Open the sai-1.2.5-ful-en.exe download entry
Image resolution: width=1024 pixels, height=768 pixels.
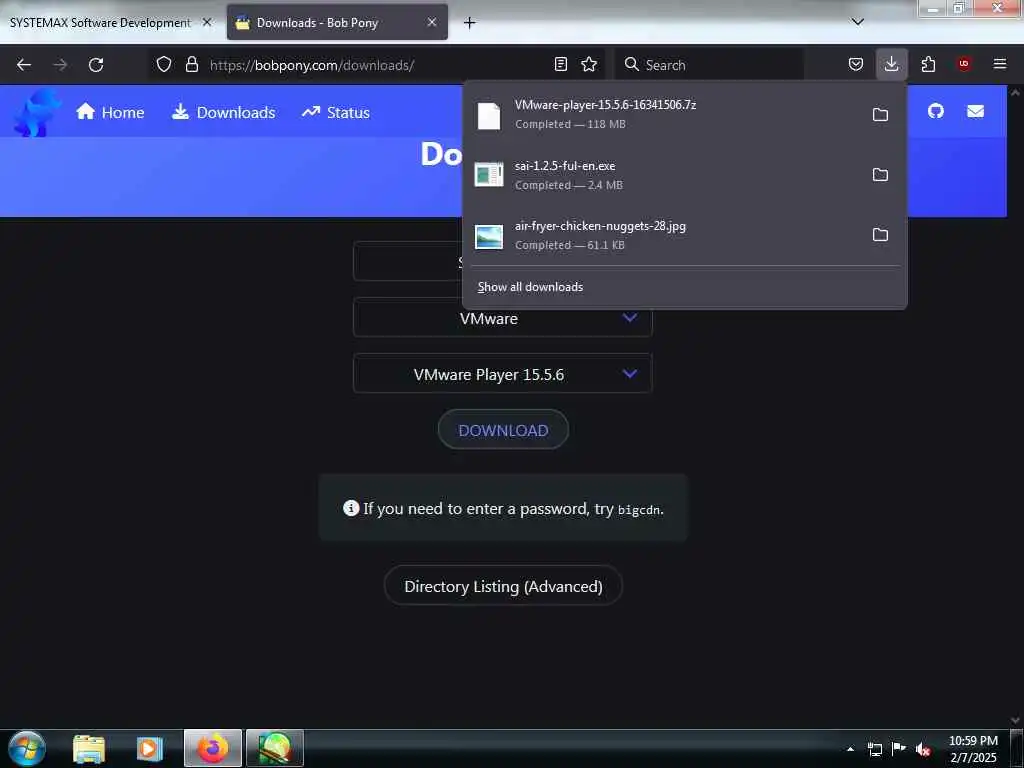(665, 175)
